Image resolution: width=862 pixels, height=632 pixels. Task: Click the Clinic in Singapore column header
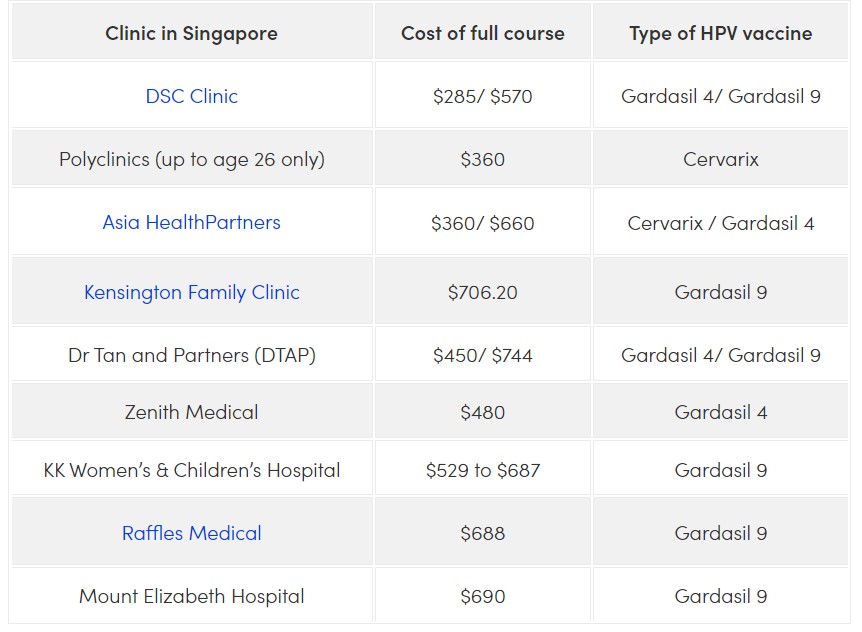pyautogui.click(x=191, y=34)
